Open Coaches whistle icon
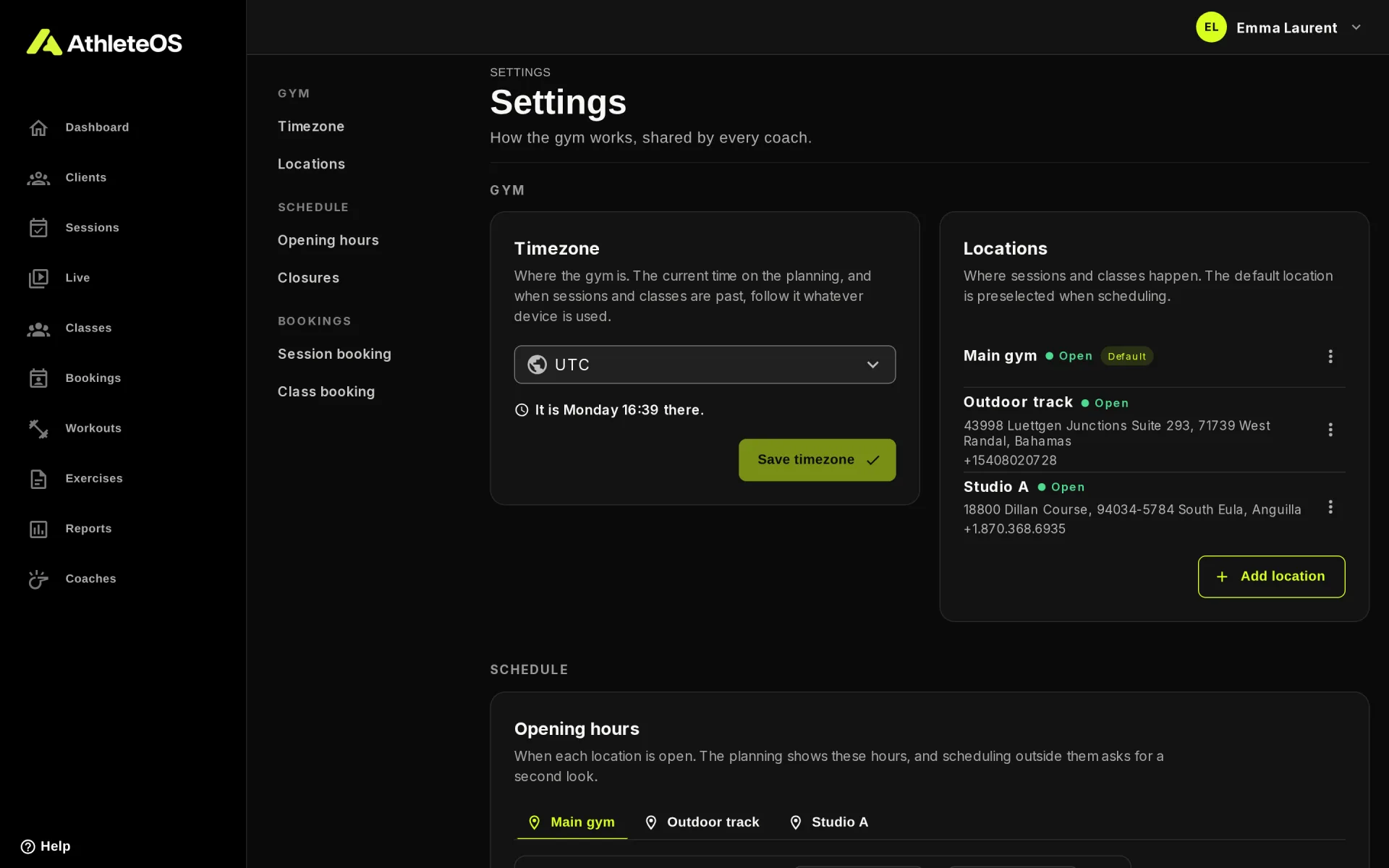This screenshot has width=1389, height=868. pyautogui.click(x=38, y=579)
